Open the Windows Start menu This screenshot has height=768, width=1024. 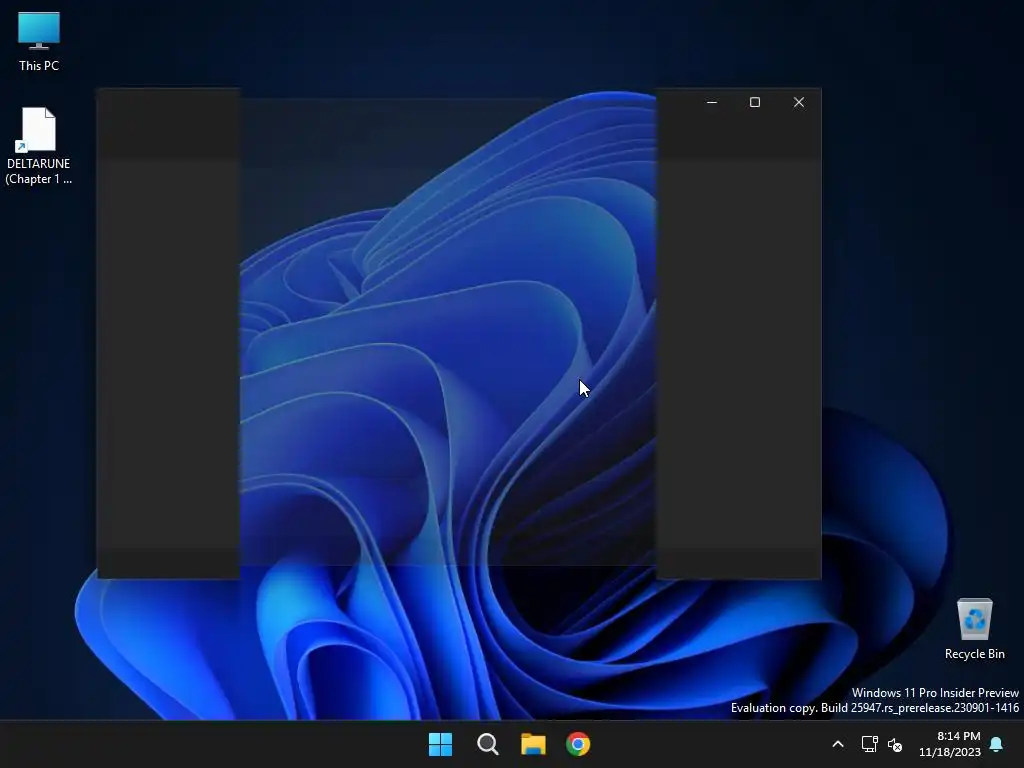click(440, 744)
